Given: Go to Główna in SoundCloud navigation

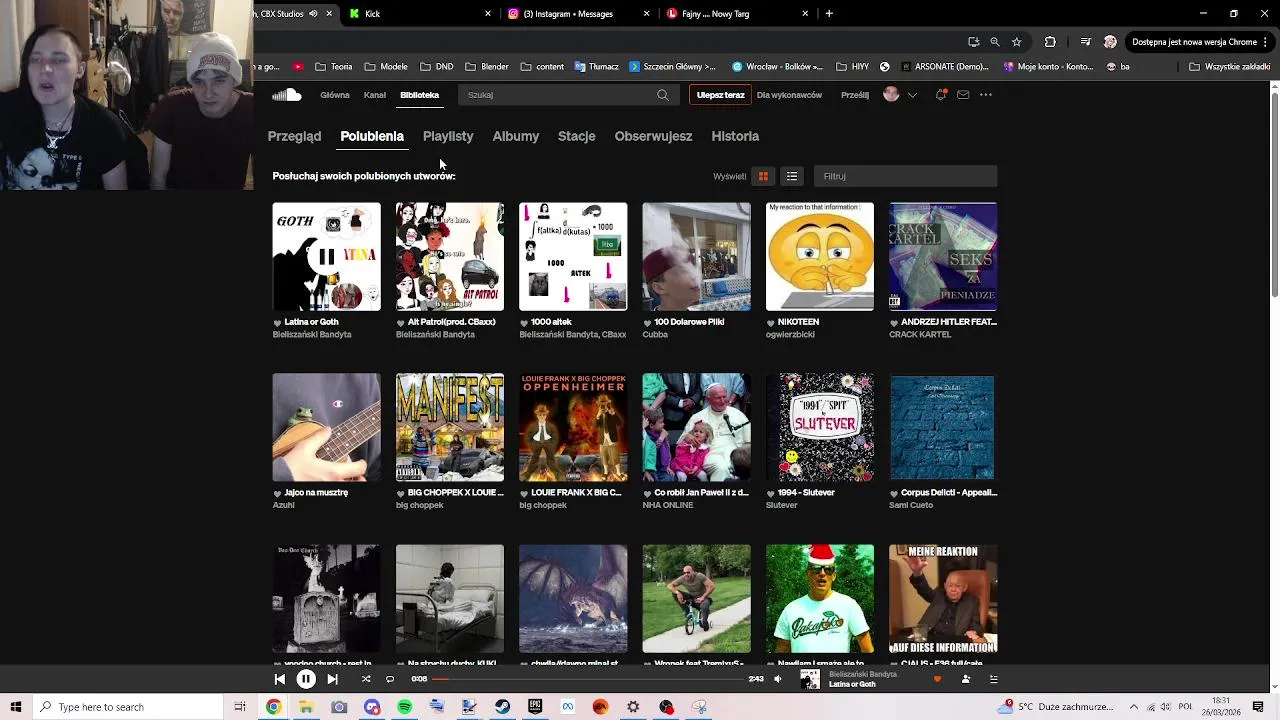Looking at the screenshot, I should [335, 95].
